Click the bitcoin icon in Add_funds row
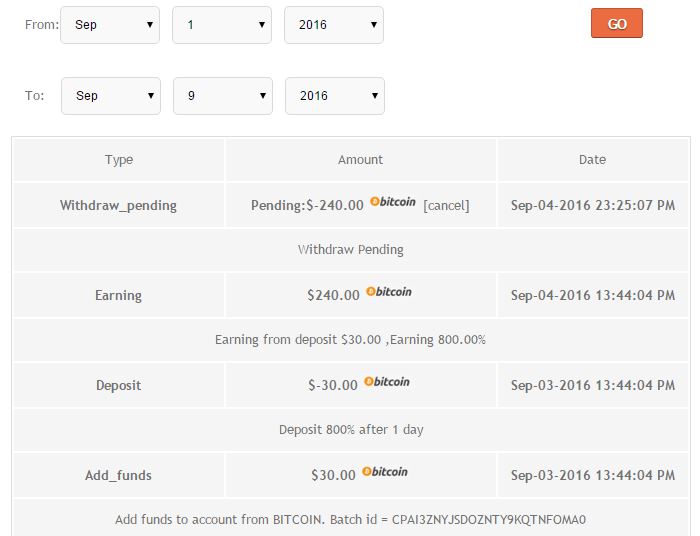Screen dimensions: 700x536 [384, 472]
